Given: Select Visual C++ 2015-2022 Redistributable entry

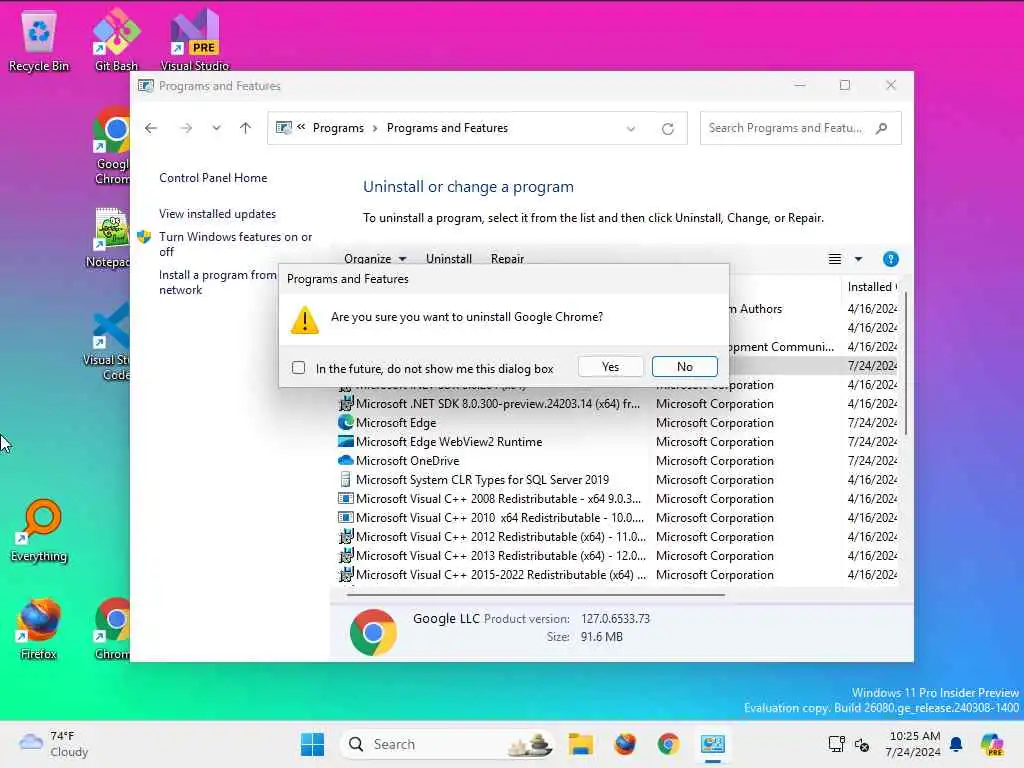Looking at the screenshot, I should 617,574.
